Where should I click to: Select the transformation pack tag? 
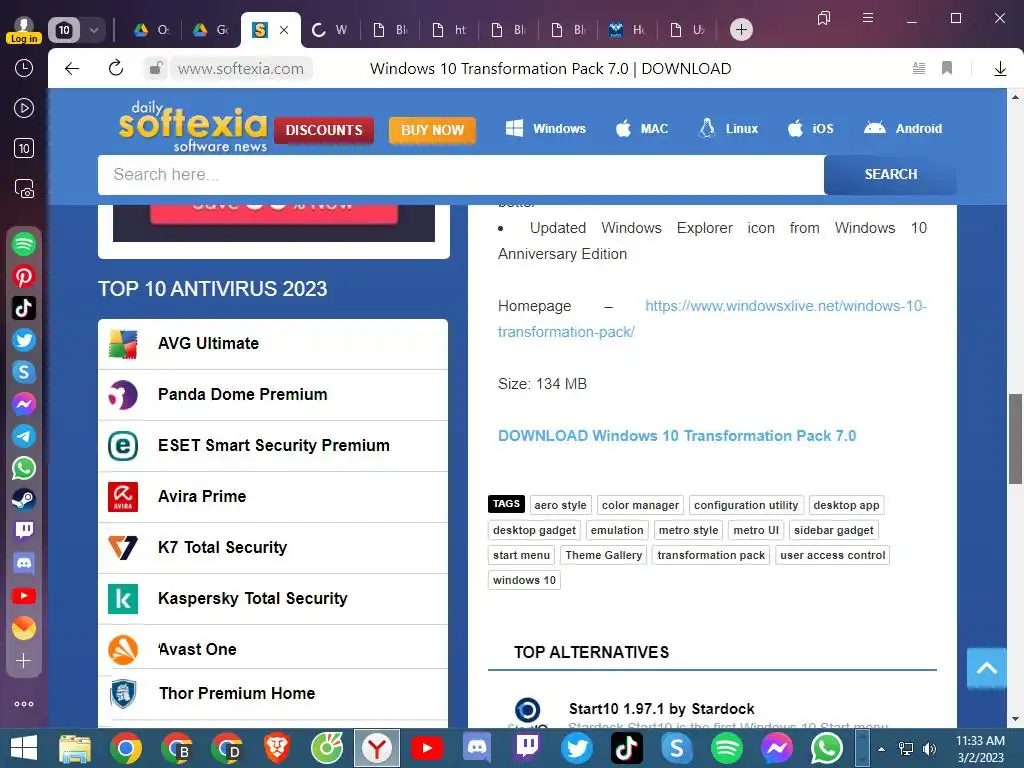(711, 555)
